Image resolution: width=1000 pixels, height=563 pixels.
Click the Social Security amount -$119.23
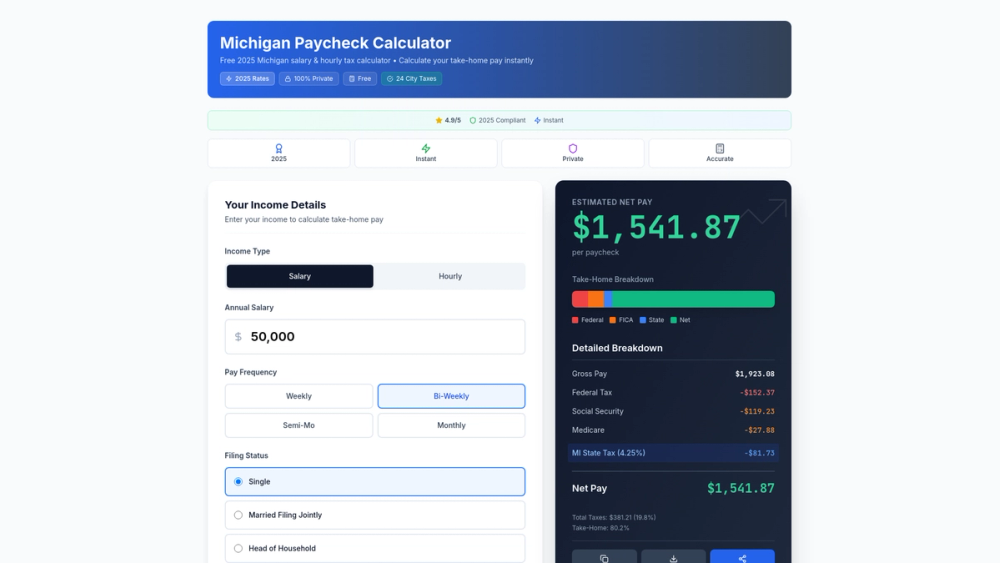(x=757, y=411)
